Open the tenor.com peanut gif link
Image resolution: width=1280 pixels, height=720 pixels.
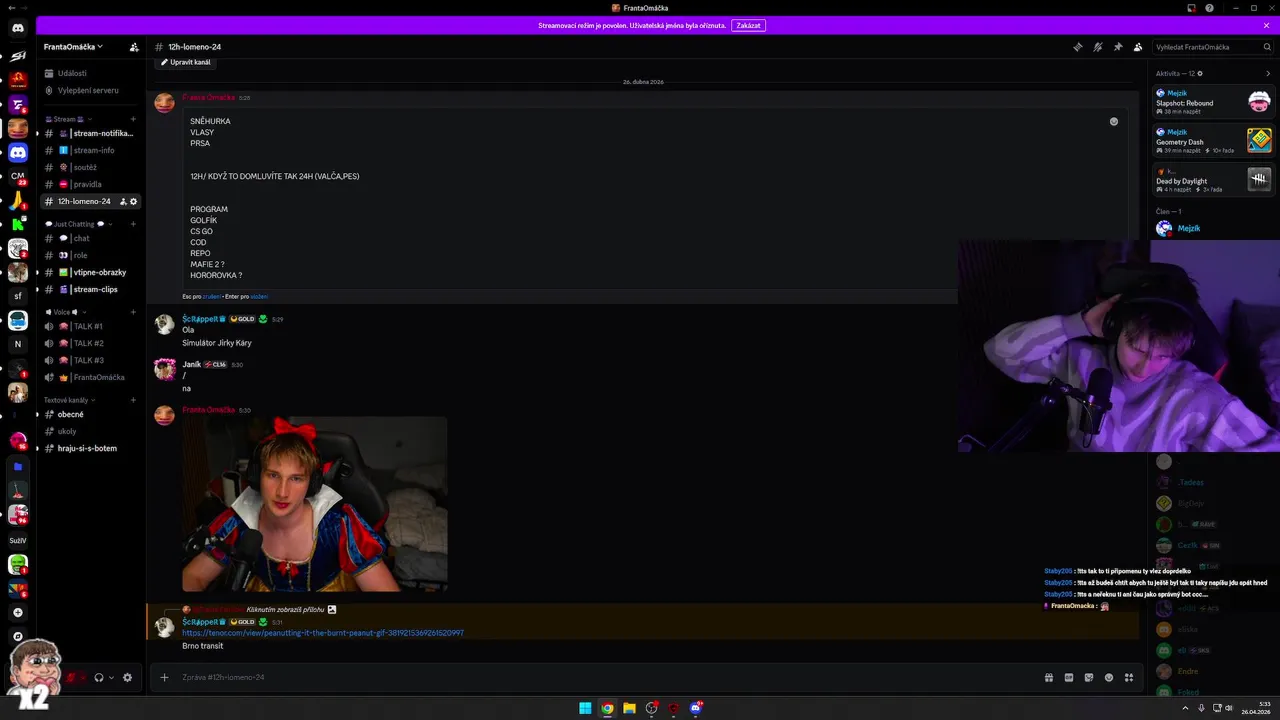pos(322,633)
